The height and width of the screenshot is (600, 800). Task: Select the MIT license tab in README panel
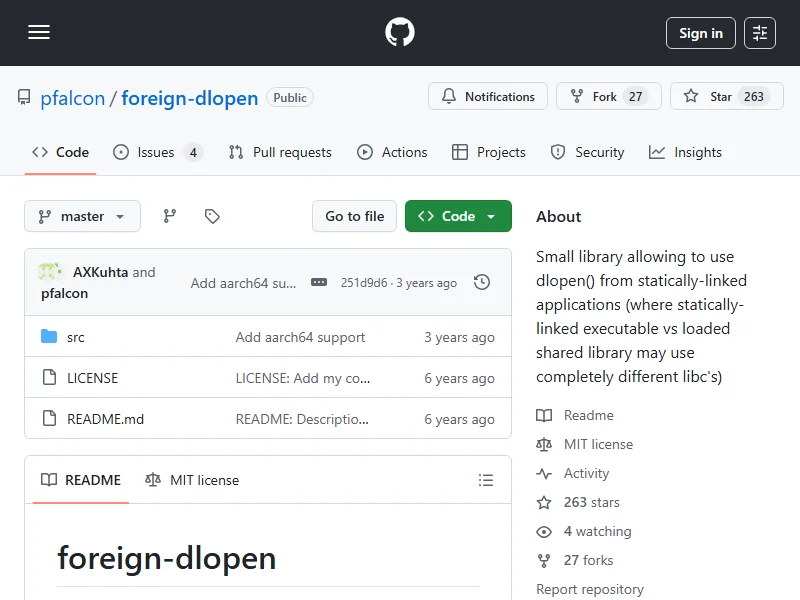click(192, 480)
